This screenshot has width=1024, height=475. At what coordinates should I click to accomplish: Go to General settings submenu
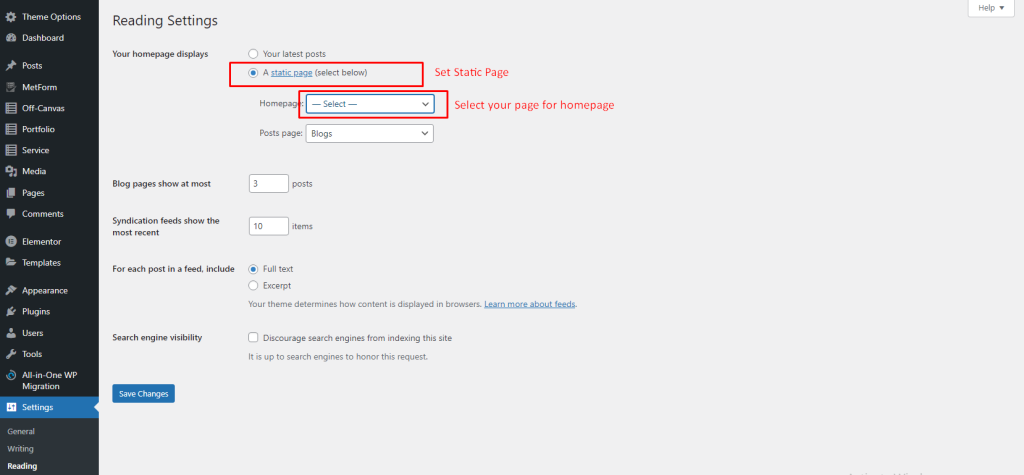[21, 432]
